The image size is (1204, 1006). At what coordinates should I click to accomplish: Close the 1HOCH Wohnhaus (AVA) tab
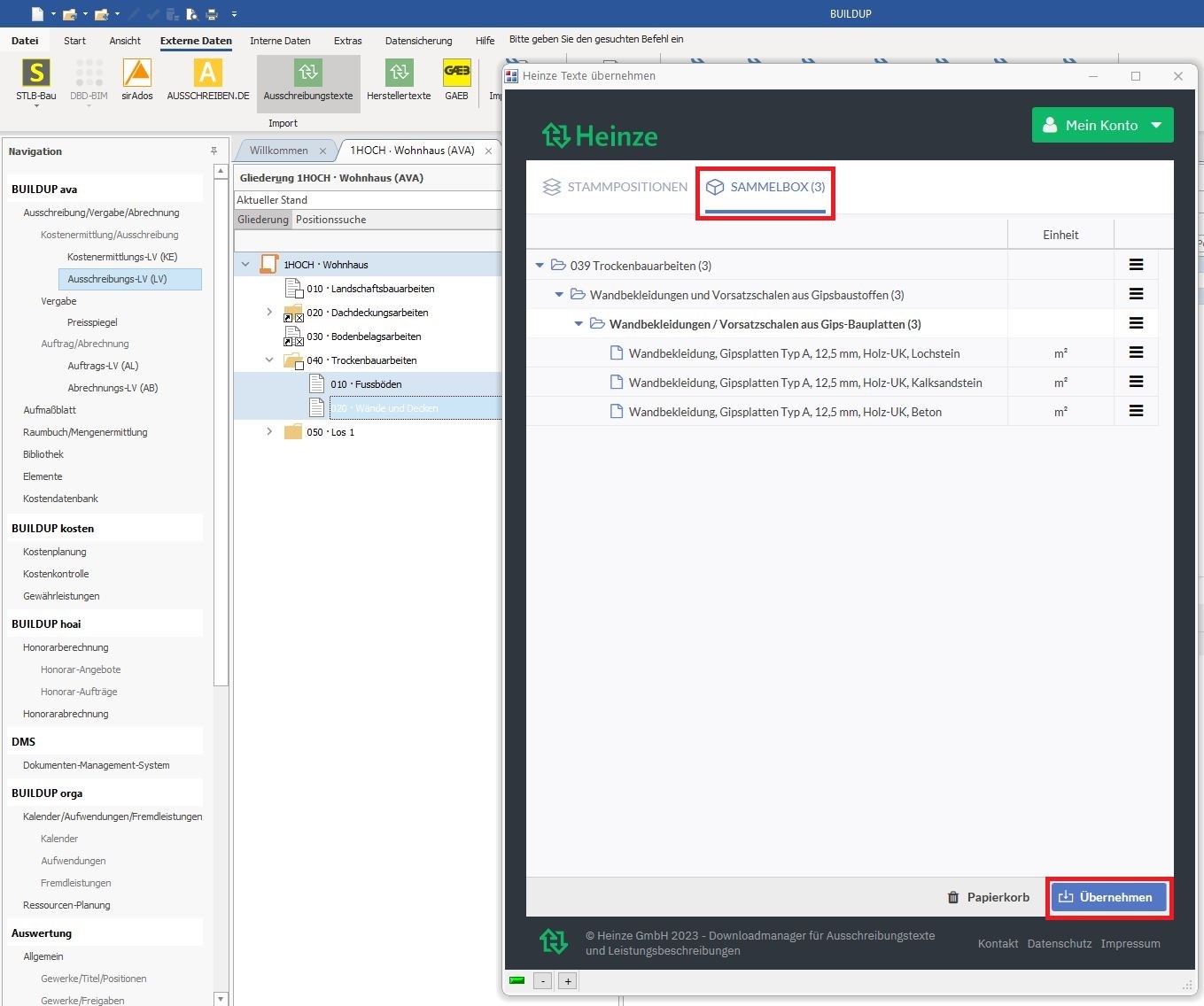click(x=488, y=151)
